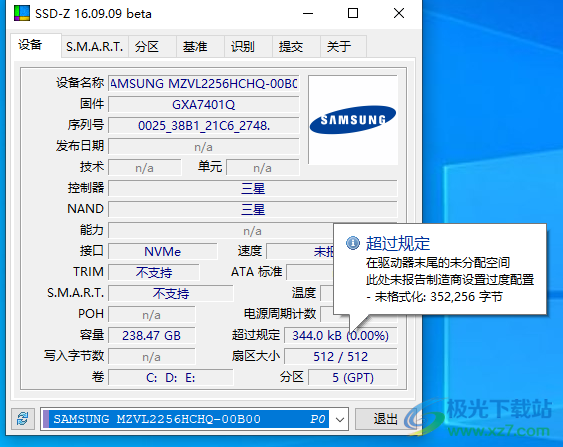The image size is (563, 447).
Task: Click the sector size value 512 / 512
Action: [340, 357]
